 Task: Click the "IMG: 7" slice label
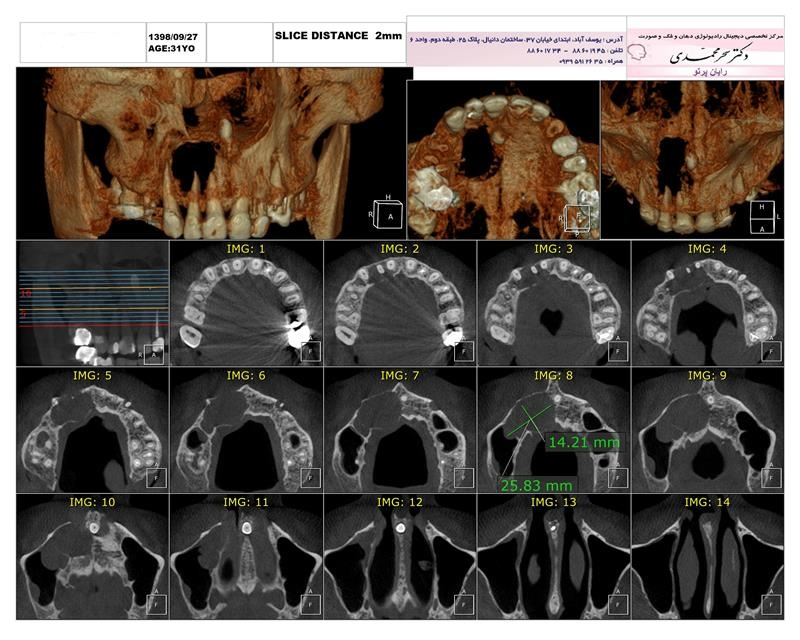pos(400,376)
